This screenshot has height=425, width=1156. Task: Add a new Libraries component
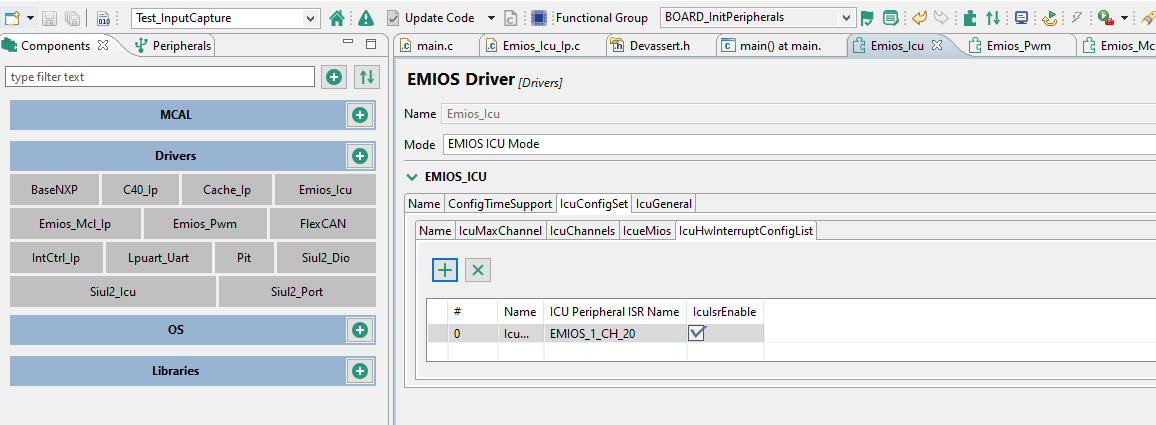coord(359,371)
